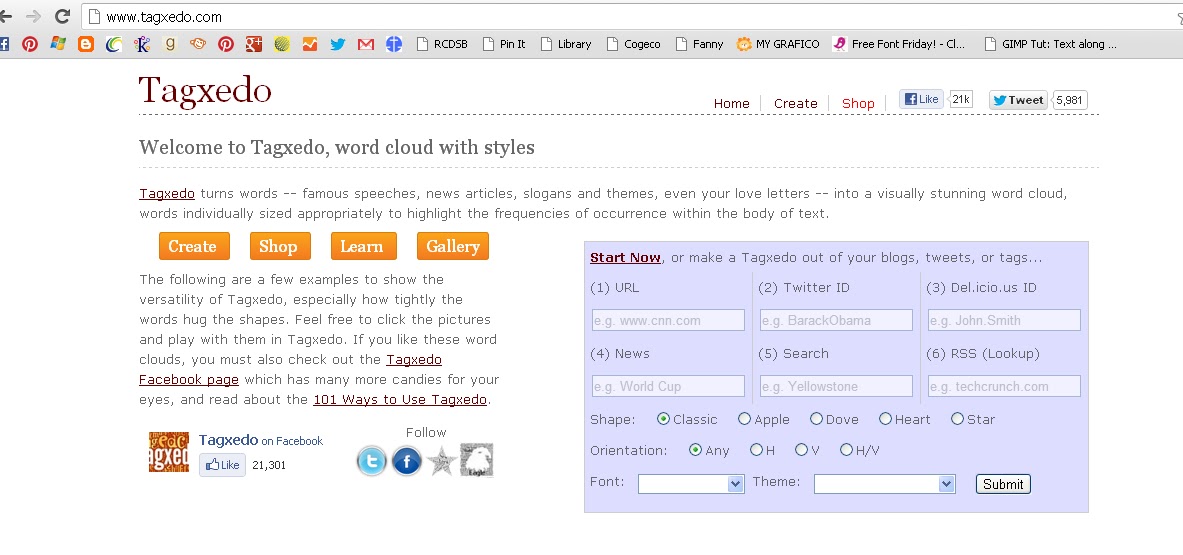Click the orange Shop button
The image size is (1183, 555).
click(279, 246)
